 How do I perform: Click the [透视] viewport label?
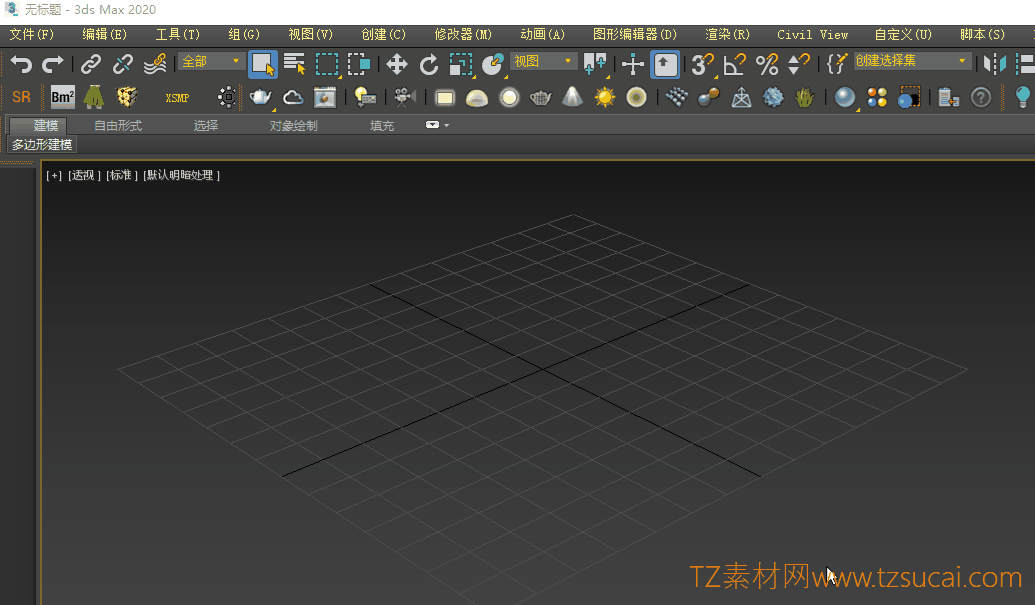84,175
